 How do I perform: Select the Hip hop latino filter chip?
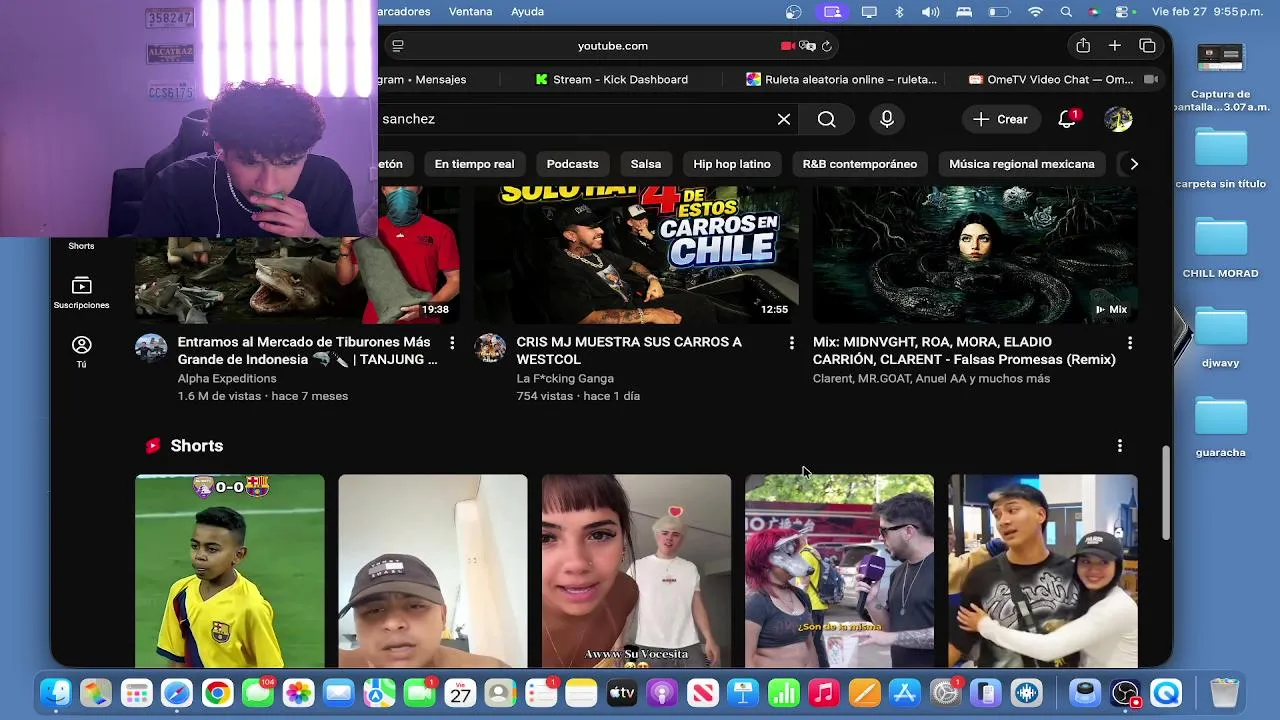pyautogui.click(x=732, y=164)
